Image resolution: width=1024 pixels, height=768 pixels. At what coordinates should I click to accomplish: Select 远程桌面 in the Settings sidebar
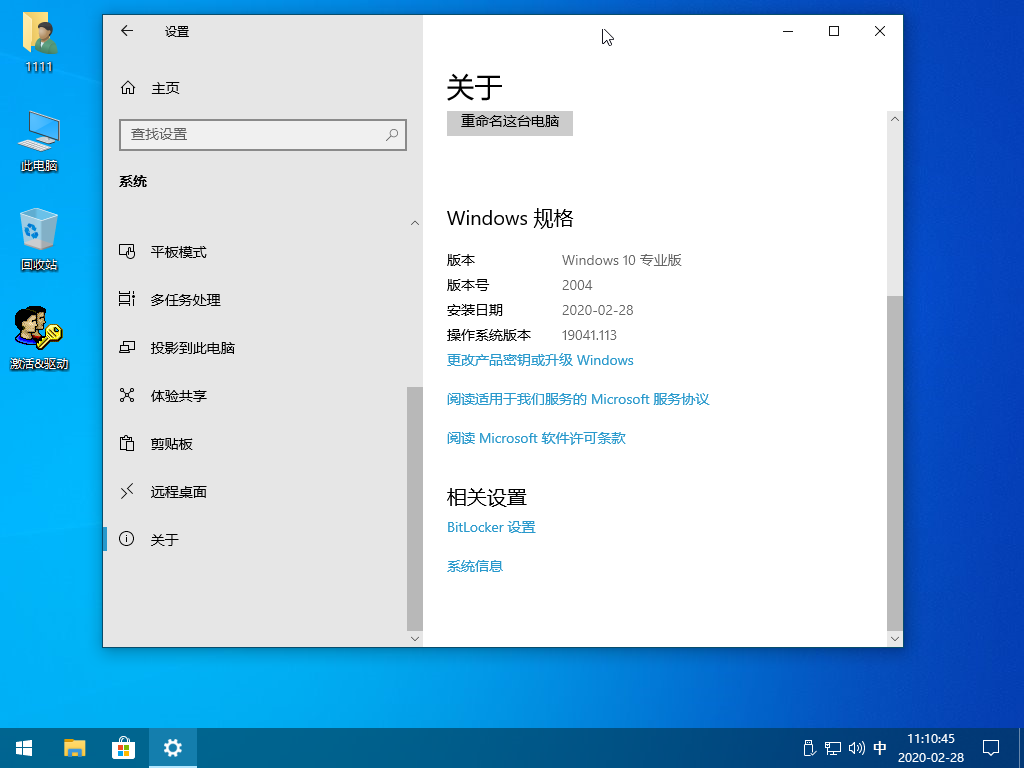pos(128,491)
